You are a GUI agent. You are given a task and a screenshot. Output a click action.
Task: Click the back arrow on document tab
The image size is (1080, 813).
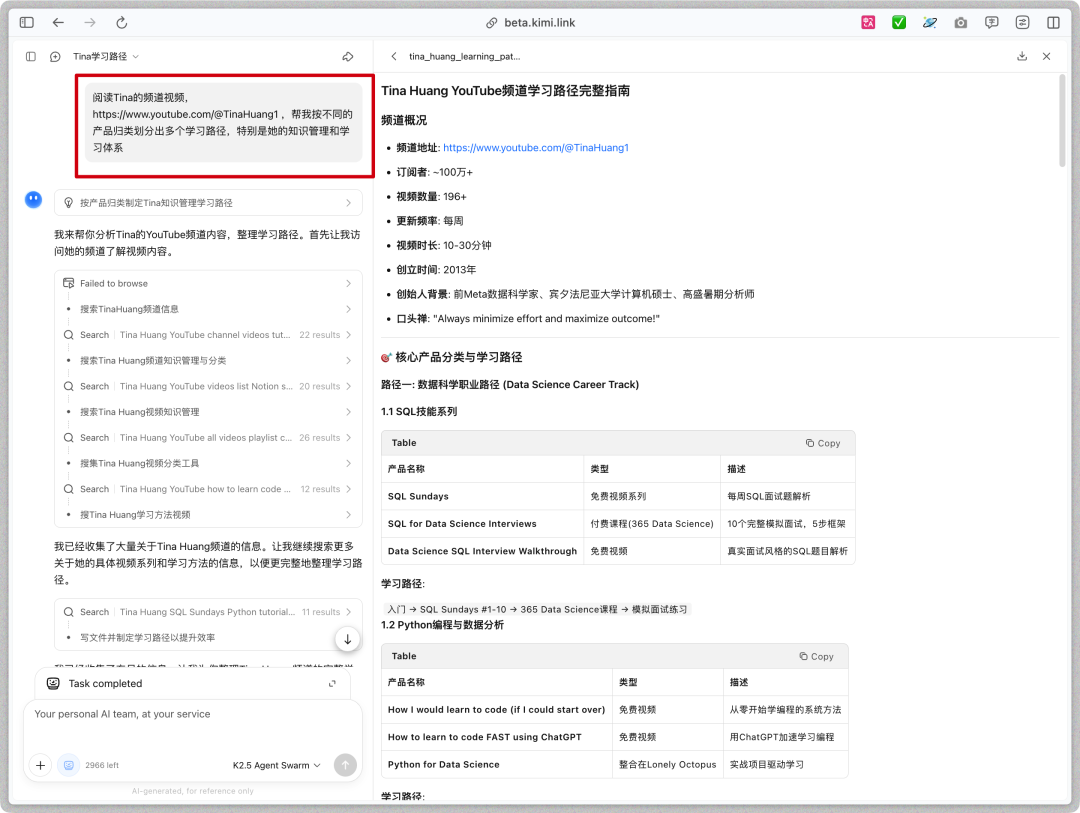394,56
